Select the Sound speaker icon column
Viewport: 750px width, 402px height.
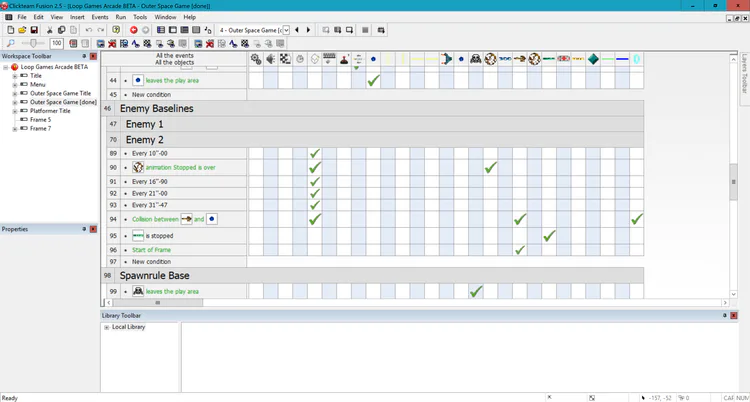[271, 59]
